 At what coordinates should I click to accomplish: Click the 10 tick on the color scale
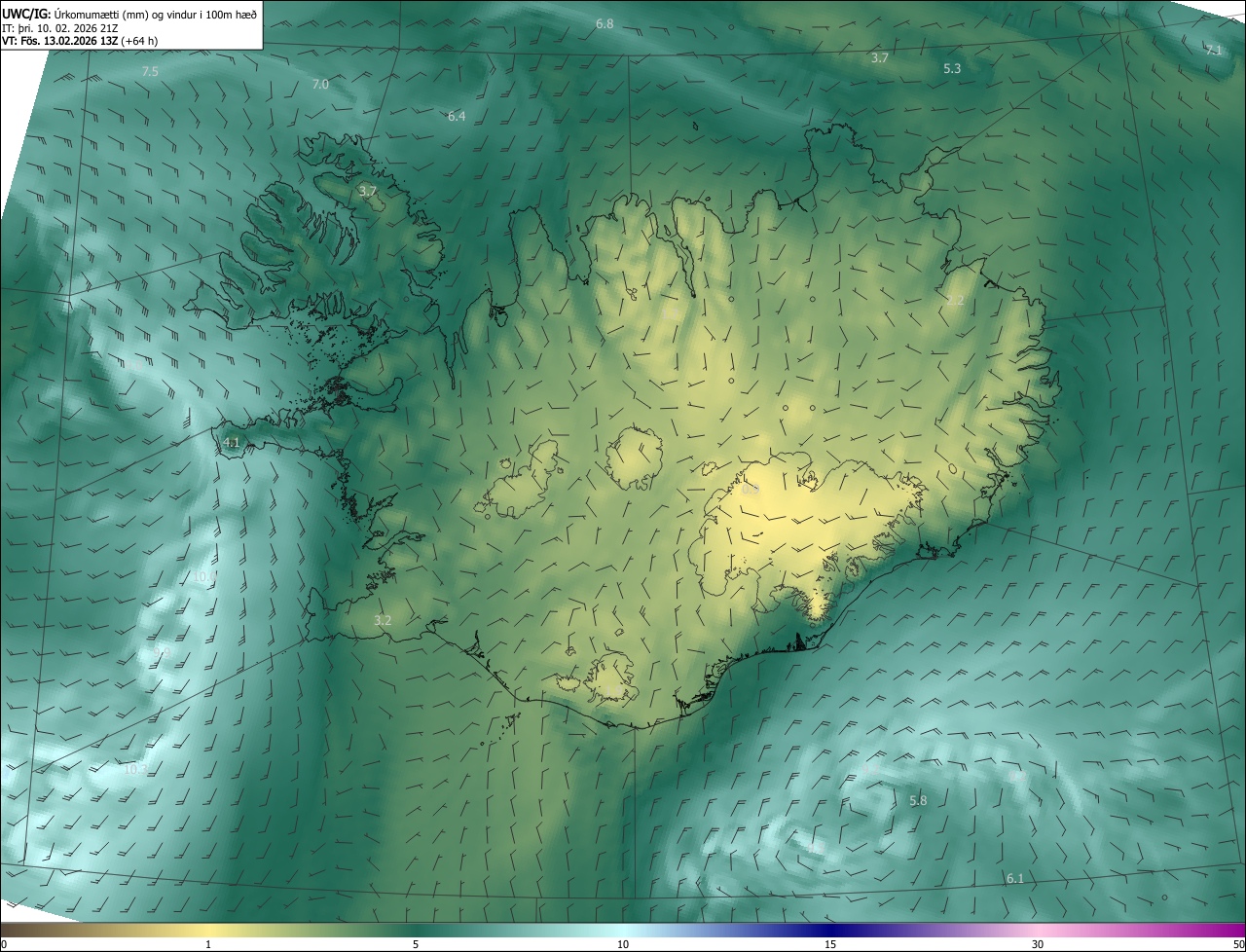point(623,944)
